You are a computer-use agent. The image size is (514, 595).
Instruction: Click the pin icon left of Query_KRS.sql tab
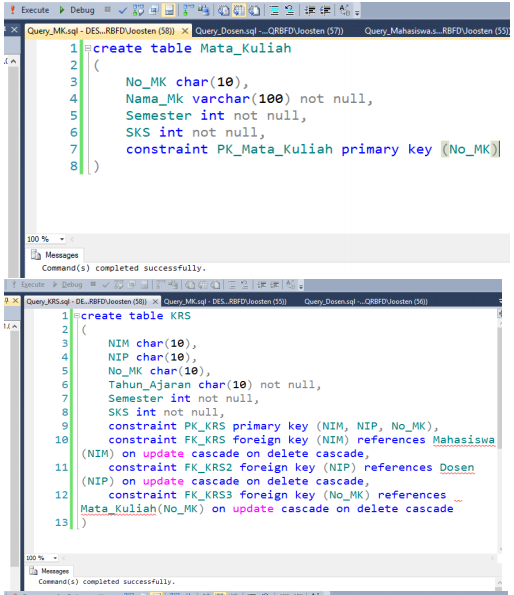(6, 301)
